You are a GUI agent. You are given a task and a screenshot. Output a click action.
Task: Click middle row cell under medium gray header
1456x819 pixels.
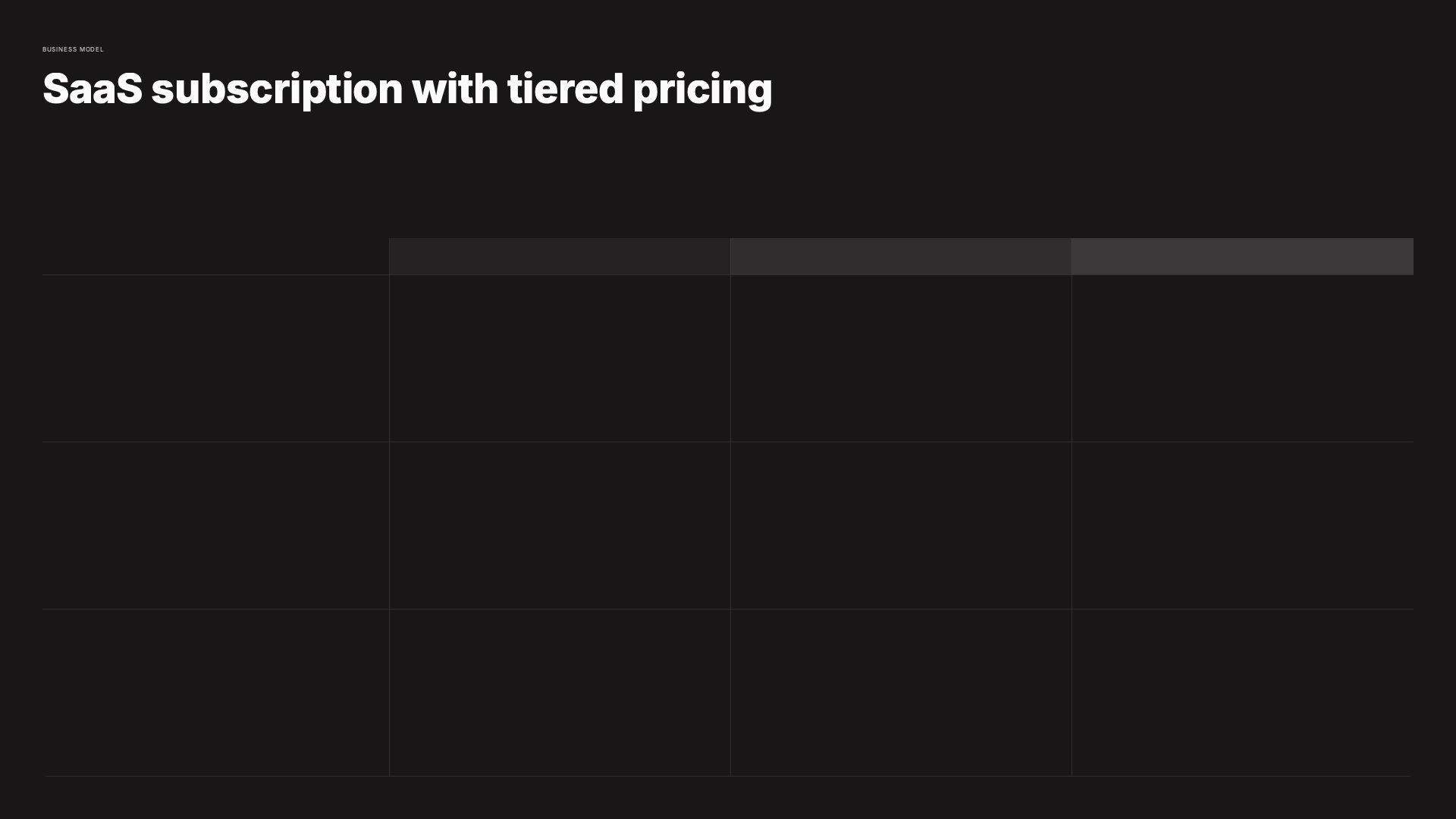point(901,525)
